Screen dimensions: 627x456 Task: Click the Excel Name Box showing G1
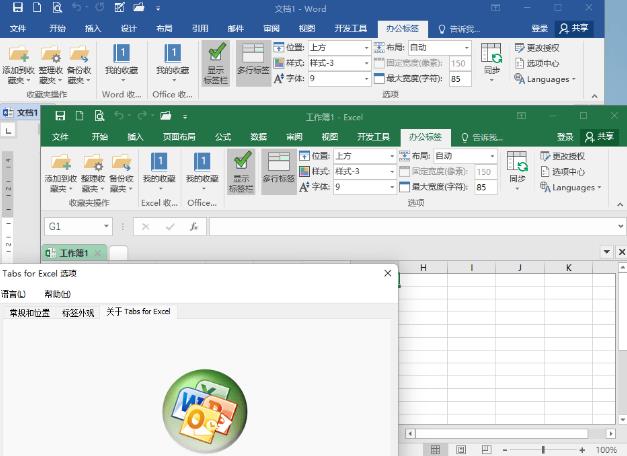point(78,227)
